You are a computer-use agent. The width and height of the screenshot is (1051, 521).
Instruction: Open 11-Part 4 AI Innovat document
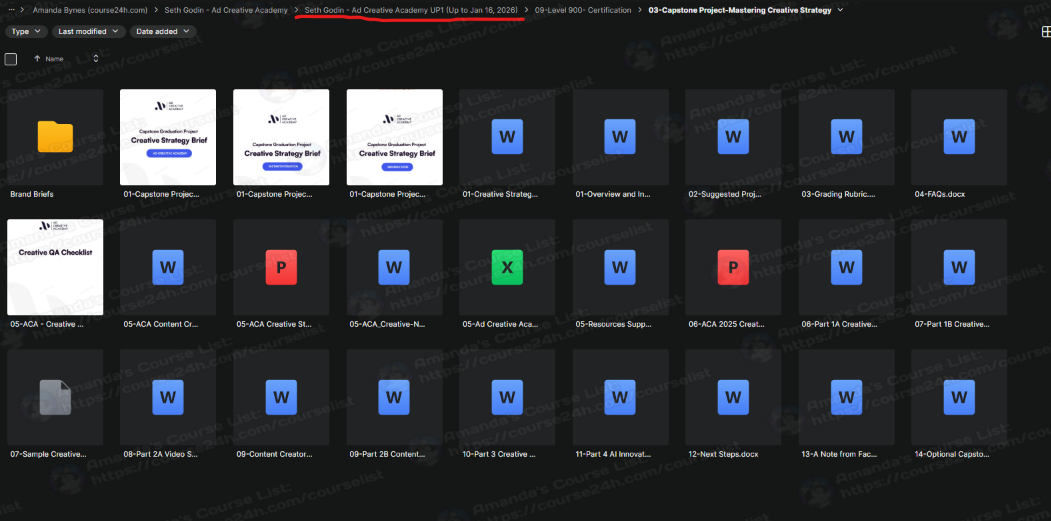tap(620, 397)
